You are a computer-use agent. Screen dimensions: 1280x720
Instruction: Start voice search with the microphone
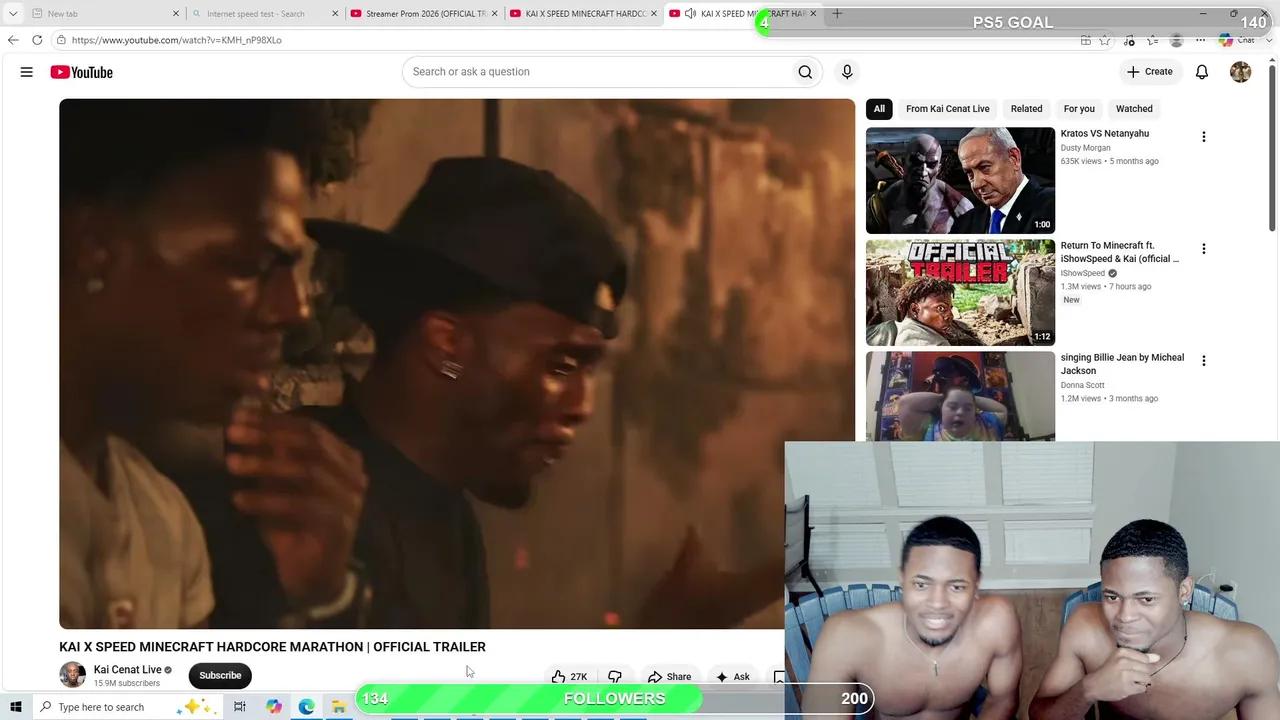[x=847, y=72]
